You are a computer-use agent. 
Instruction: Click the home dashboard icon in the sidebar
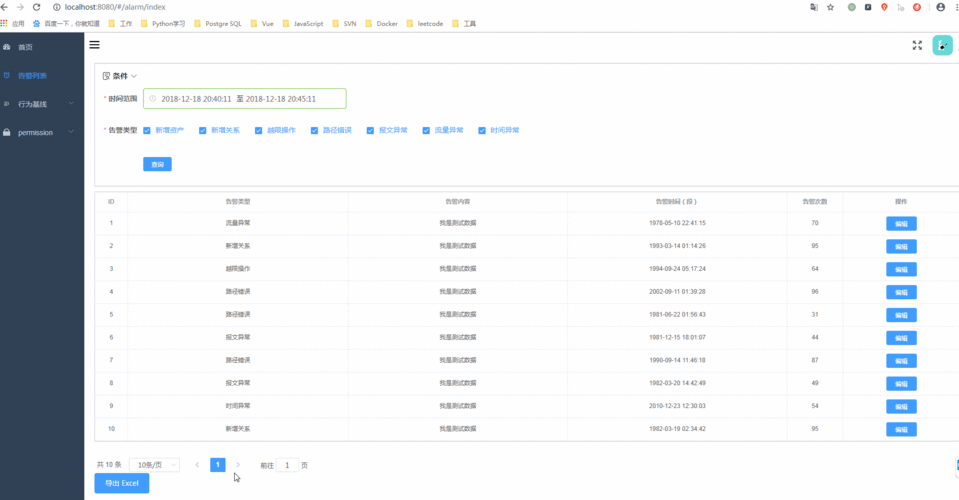point(7,47)
